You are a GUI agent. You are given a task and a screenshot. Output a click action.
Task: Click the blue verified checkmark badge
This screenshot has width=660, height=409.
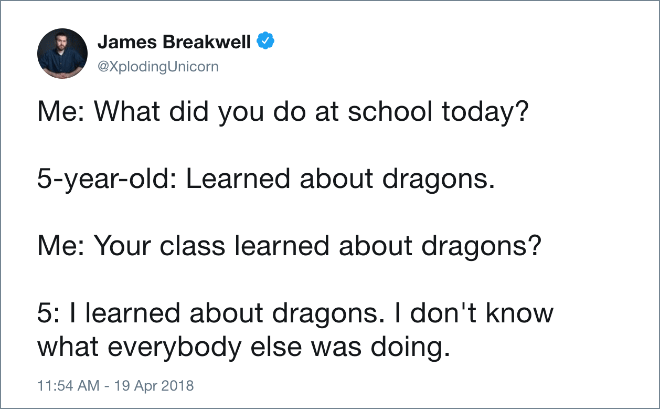point(266,41)
